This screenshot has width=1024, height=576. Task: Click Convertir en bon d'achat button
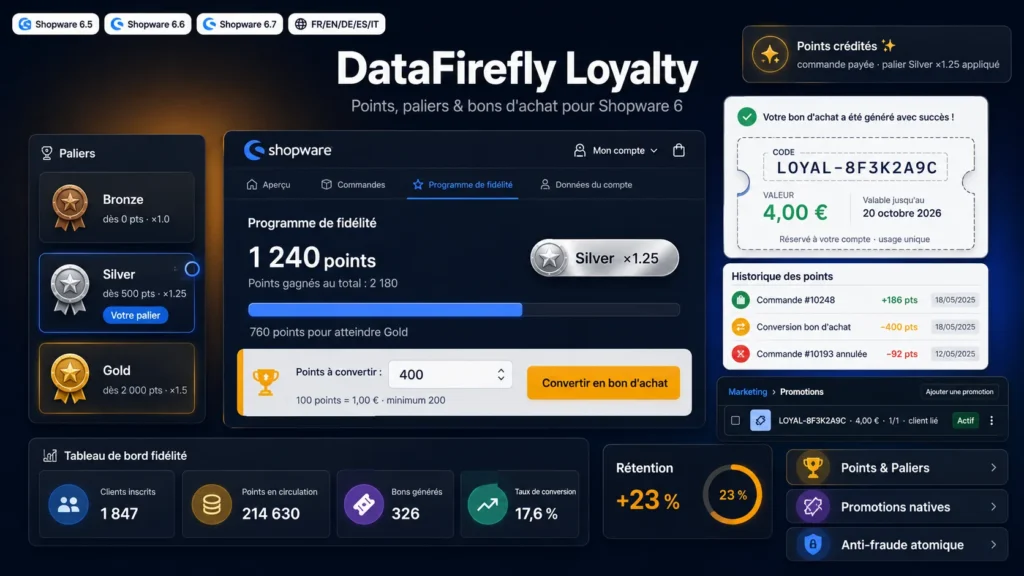603,383
